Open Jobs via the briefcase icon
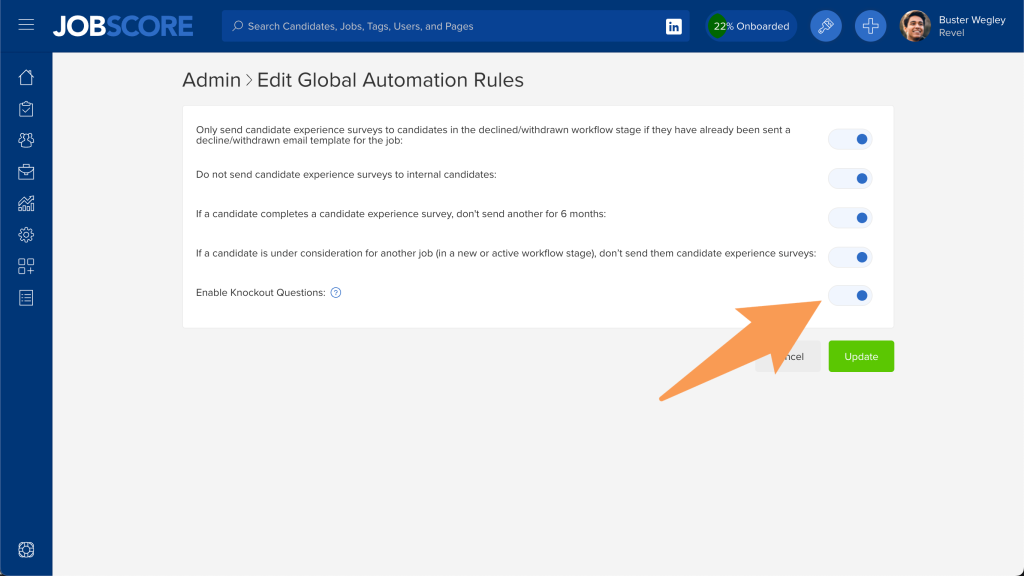This screenshot has height=576, width=1024. (26, 172)
